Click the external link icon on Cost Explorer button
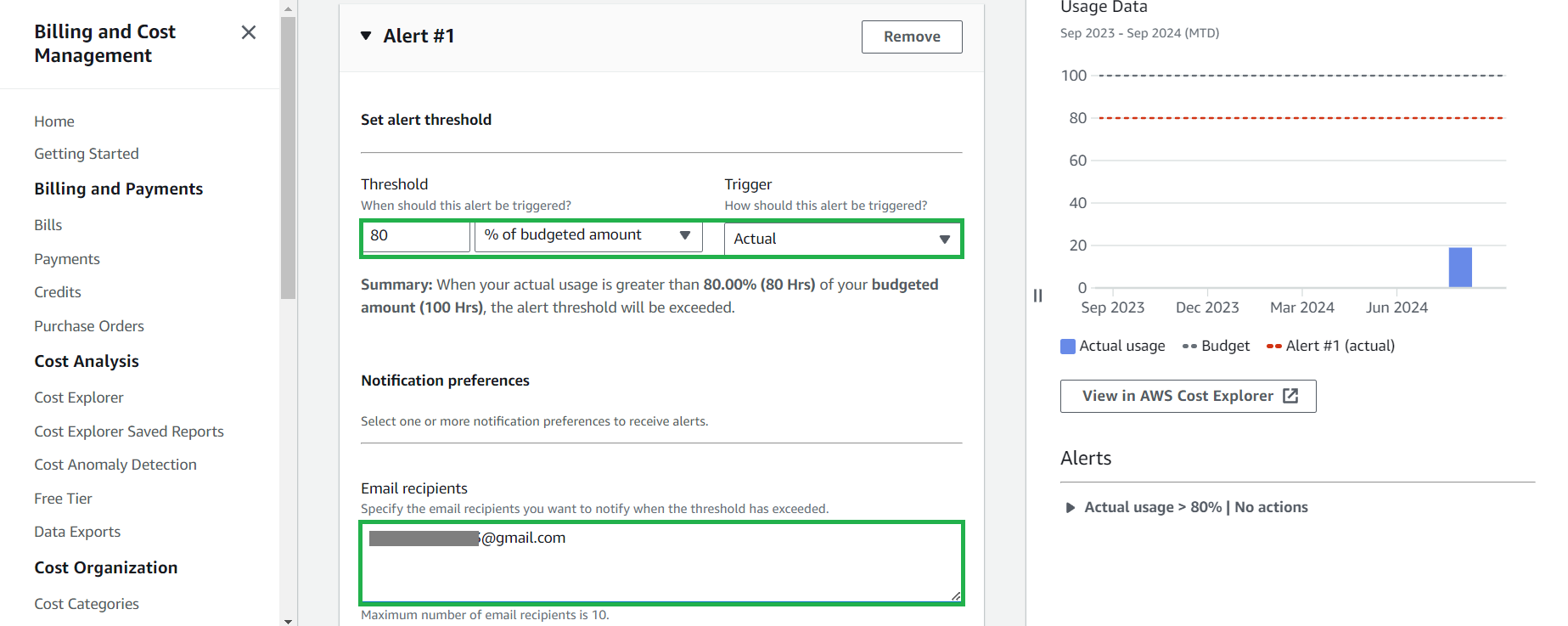The image size is (1568, 626). (1290, 396)
